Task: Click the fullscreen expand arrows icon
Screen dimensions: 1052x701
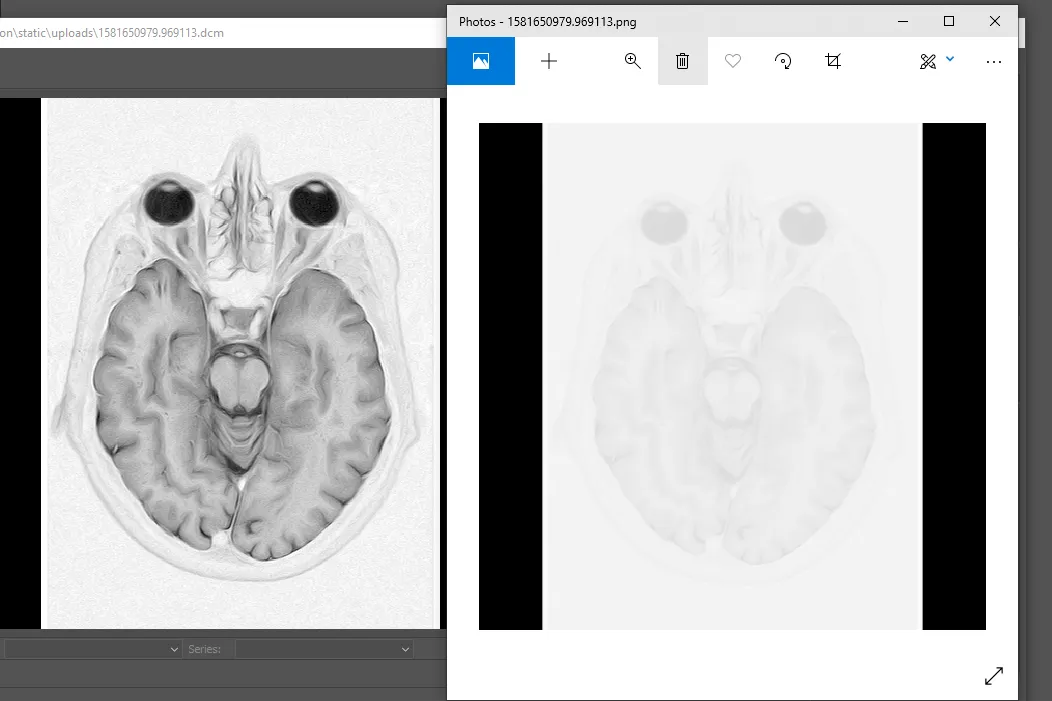Action: tap(994, 676)
